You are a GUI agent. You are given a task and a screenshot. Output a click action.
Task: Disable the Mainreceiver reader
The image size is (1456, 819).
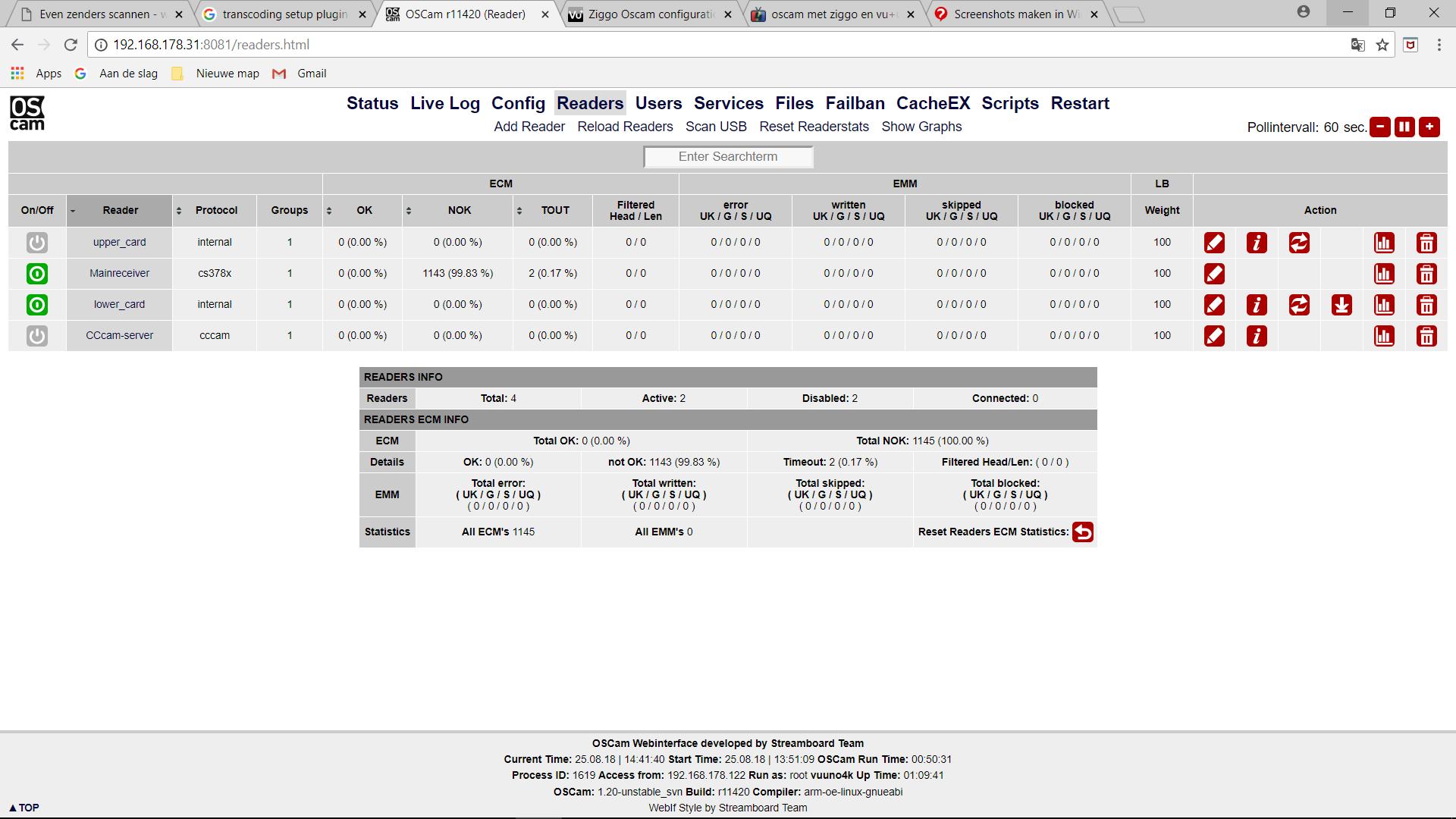[x=36, y=274]
